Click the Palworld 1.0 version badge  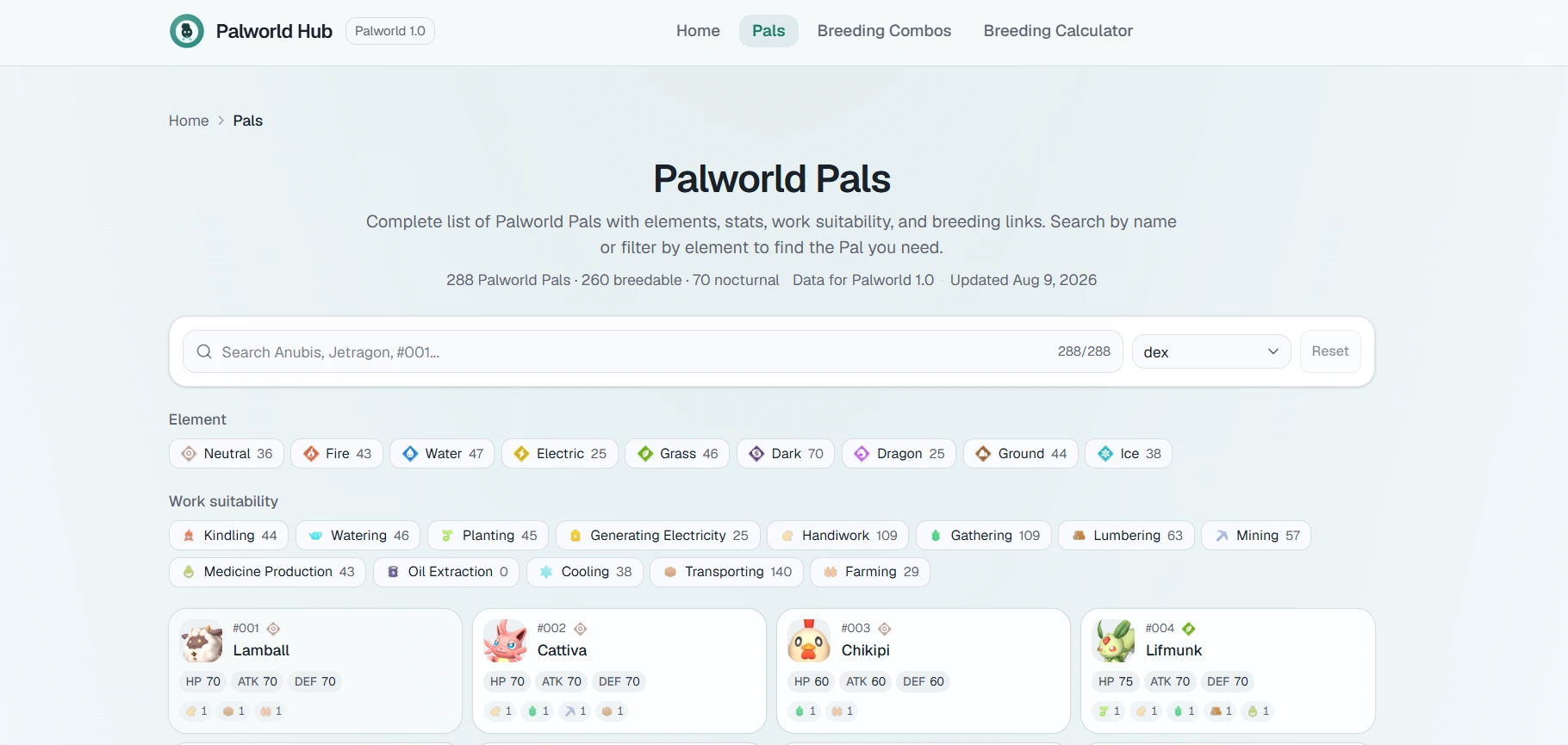tap(390, 31)
